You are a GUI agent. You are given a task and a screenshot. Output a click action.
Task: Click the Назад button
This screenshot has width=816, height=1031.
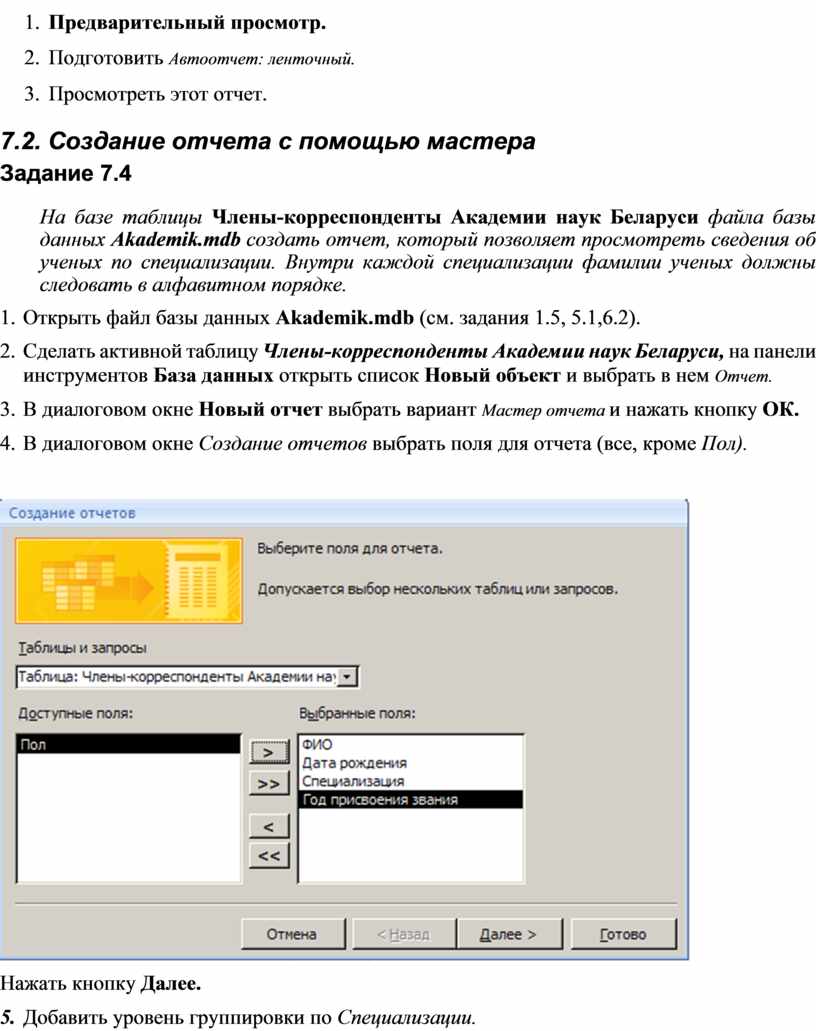403,934
